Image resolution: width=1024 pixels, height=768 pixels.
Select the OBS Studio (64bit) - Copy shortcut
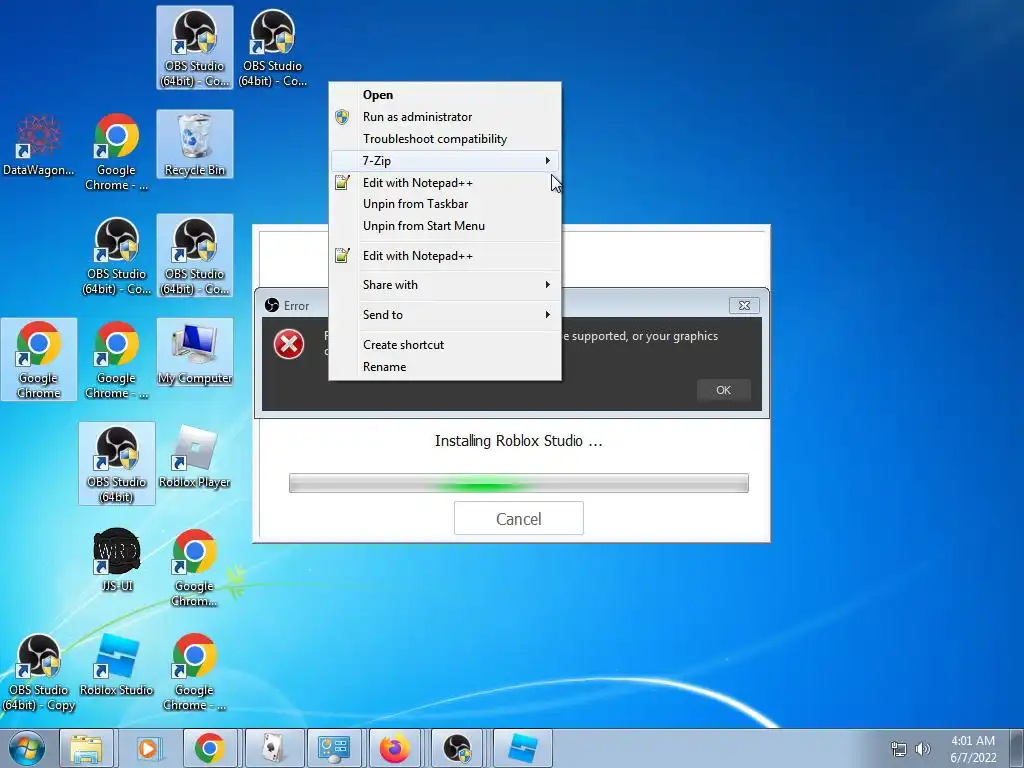point(39,673)
